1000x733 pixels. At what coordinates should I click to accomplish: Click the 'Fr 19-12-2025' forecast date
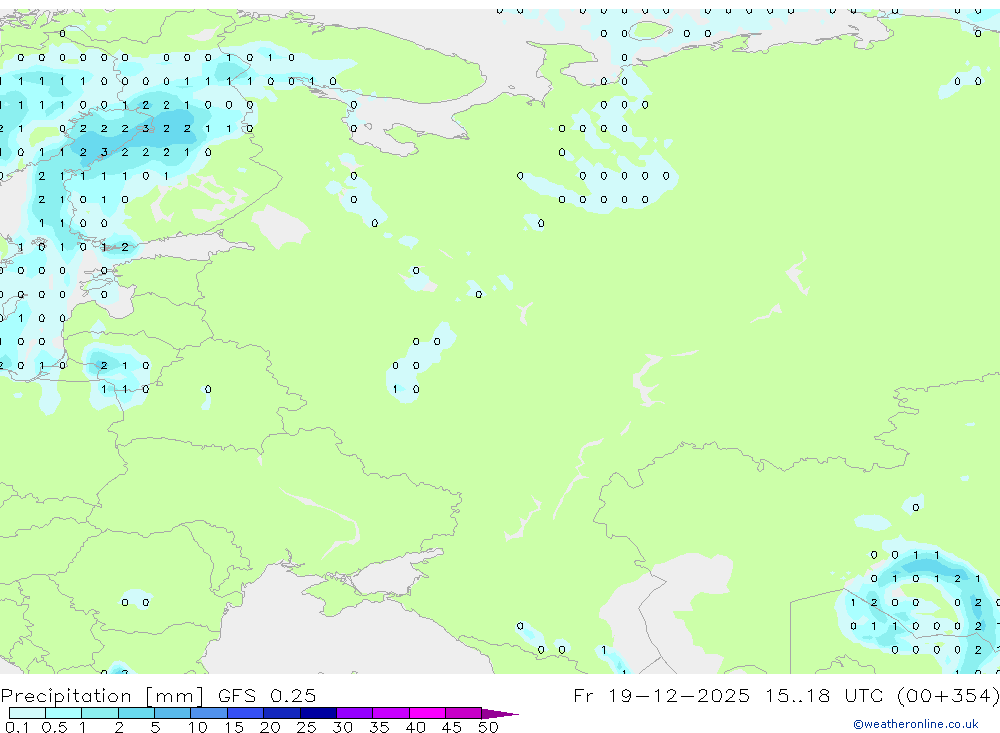pyautogui.click(x=661, y=695)
